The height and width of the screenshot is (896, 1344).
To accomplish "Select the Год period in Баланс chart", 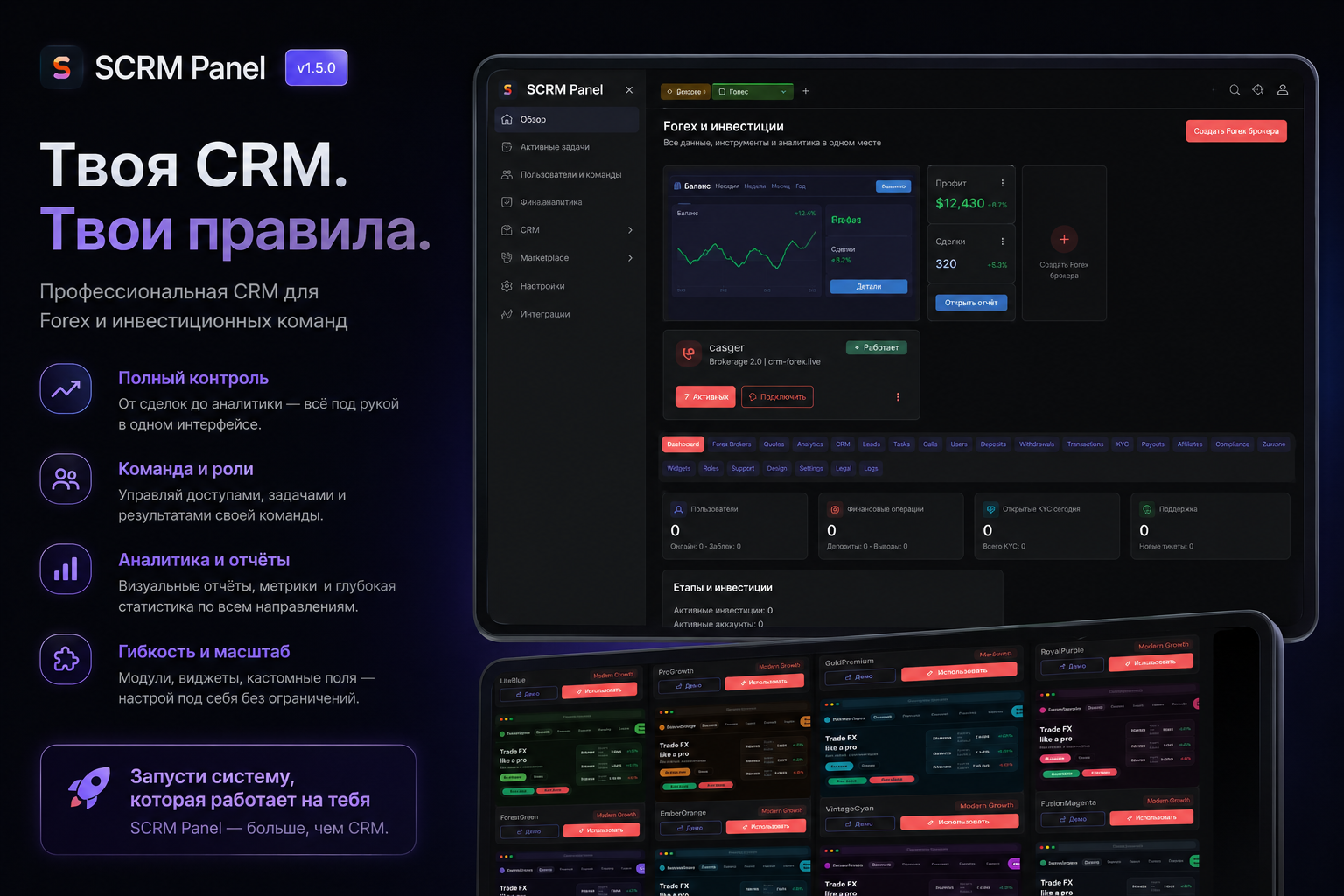I will tap(801, 185).
